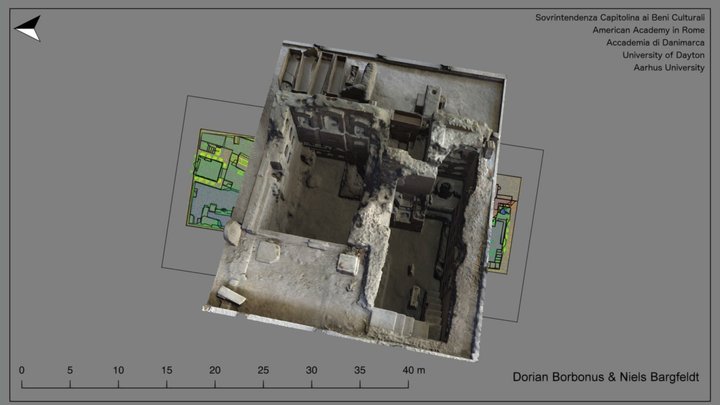Click the 3D tomb model rendering
The width and height of the screenshot is (720, 405).
click(356, 201)
